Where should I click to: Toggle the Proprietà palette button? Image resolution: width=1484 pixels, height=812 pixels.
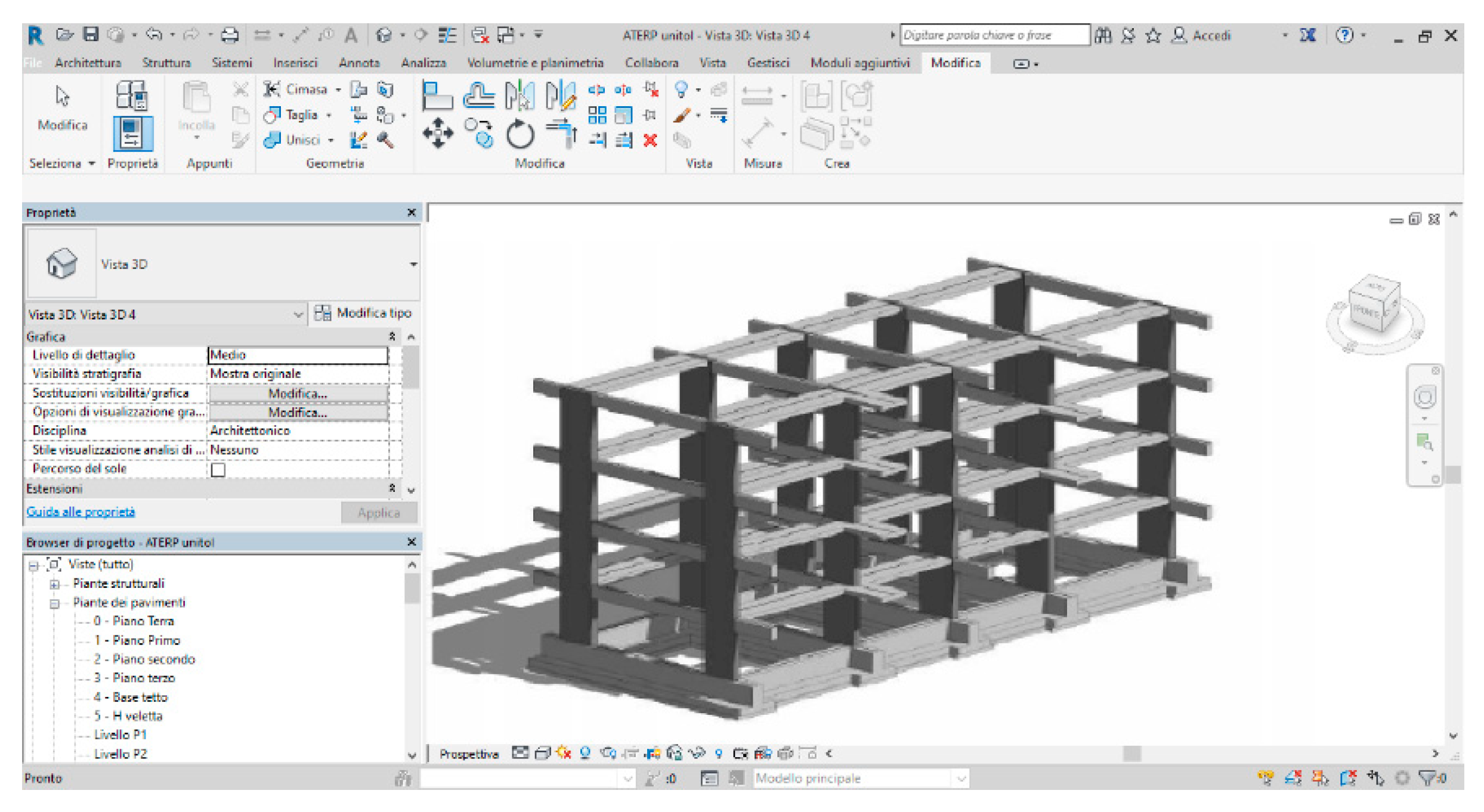tap(132, 132)
